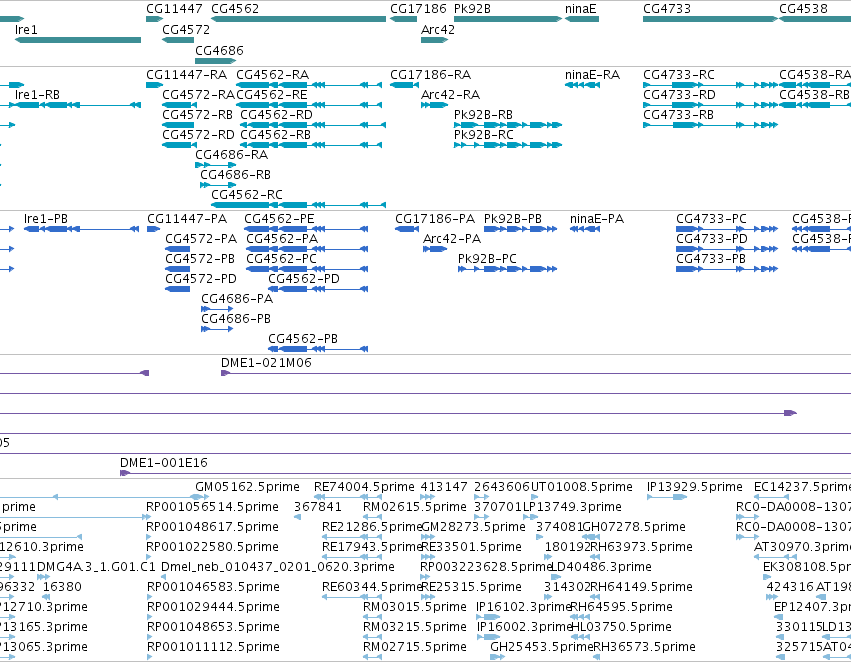Select the Arc42-PA protein label
Image resolution: width=851 pixels, height=662 pixels.
[452, 239]
